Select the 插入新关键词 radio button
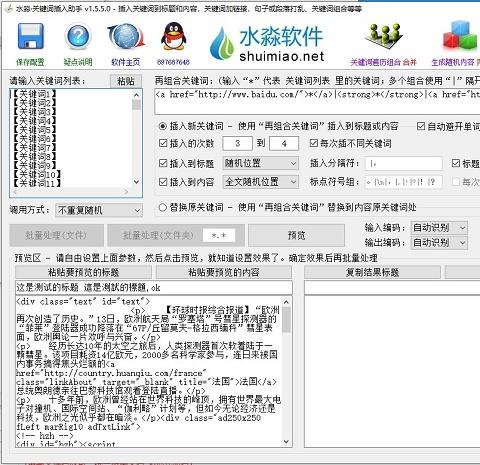Viewport: 480px width, 465px height. coord(163,126)
